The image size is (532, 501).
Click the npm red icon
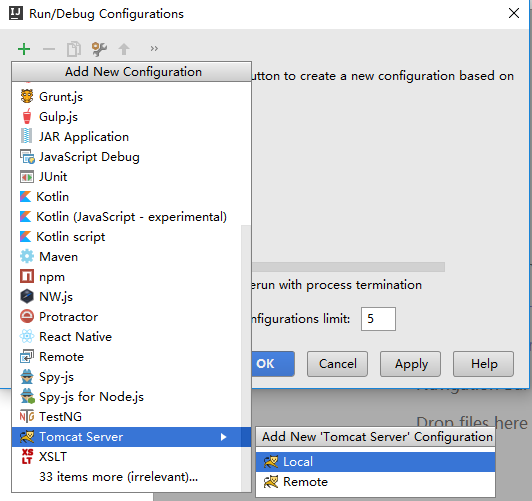(x=27, y=276)
